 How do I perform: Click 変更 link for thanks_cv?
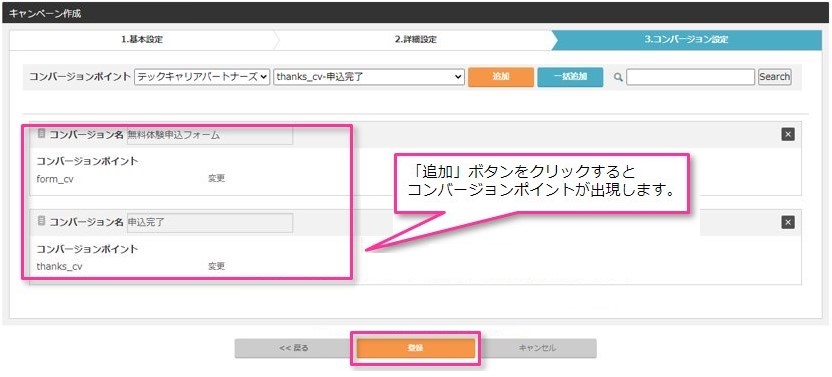click(216, 266)
